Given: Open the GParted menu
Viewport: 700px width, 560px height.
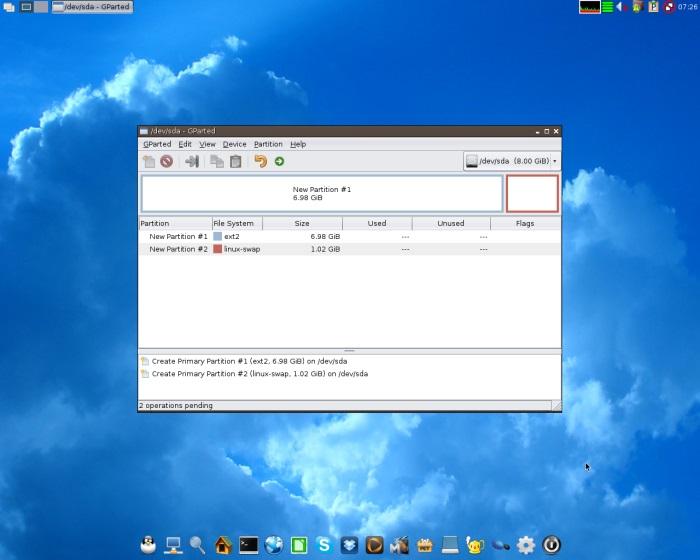Looking at the screenshot, I should click(157, 144).
